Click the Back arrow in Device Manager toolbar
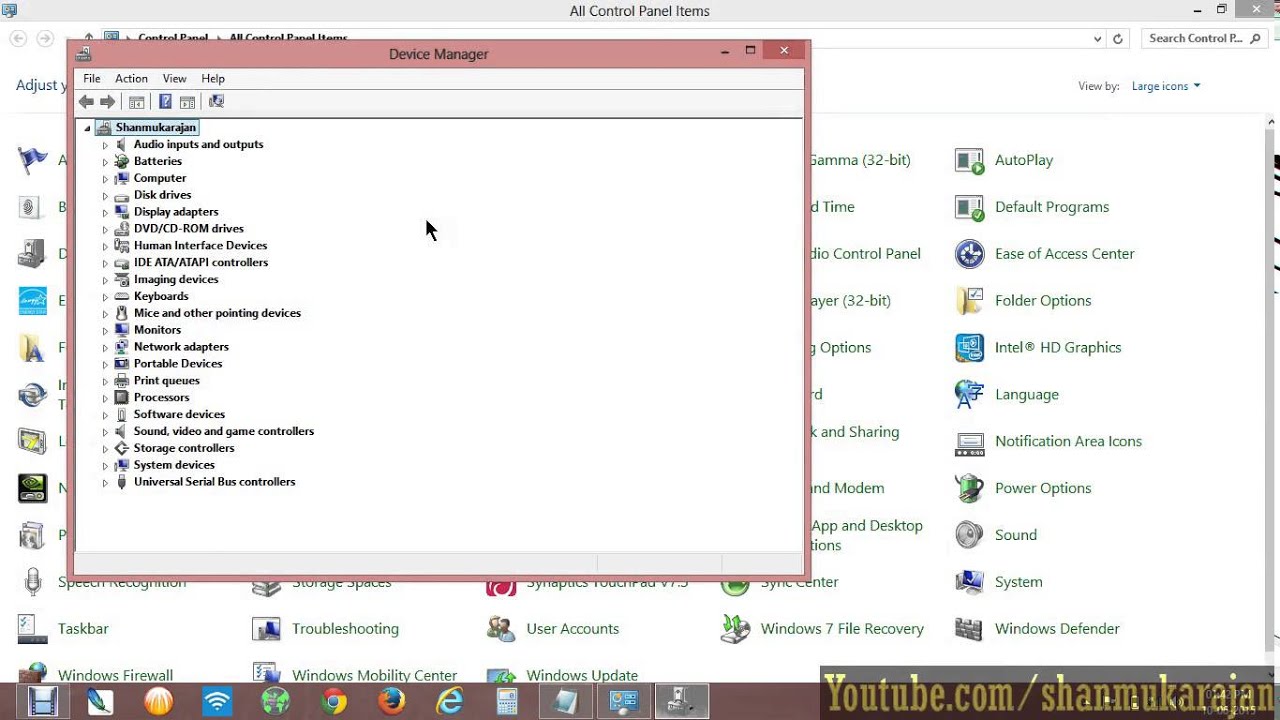 [86, 102]
